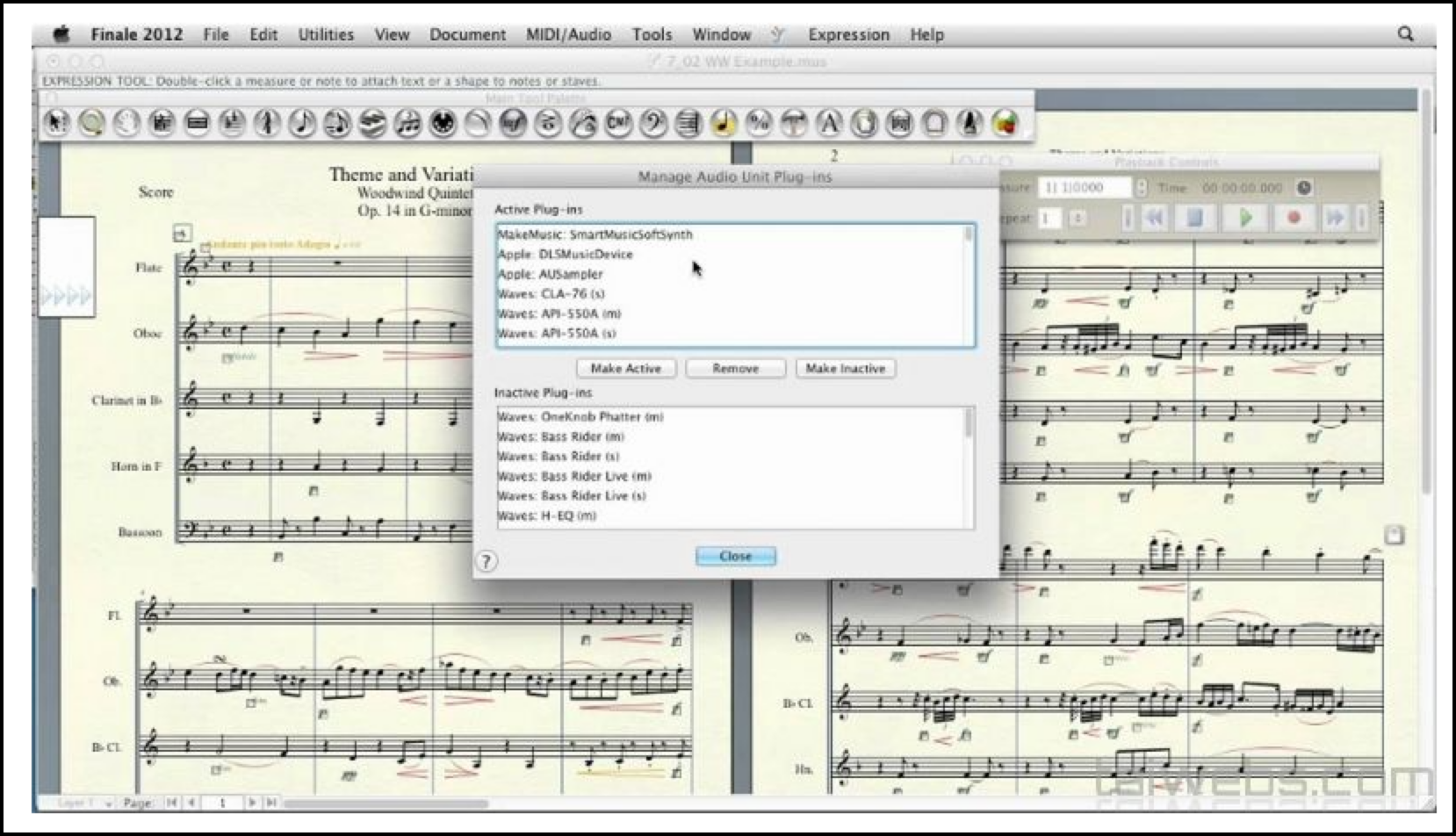1456x836 pixels.
Task: Select the Staff tool
Action: 162,123
